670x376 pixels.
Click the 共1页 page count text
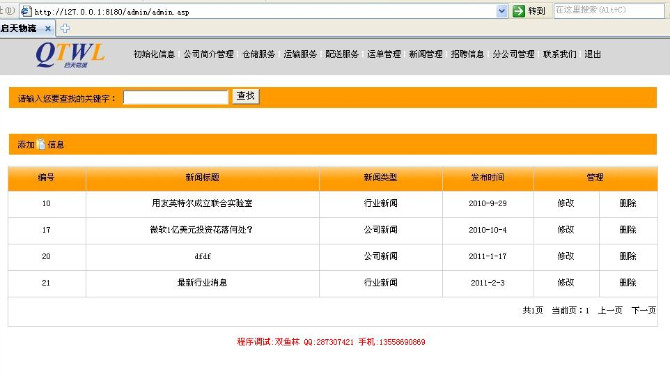click(x=533, y=310)
